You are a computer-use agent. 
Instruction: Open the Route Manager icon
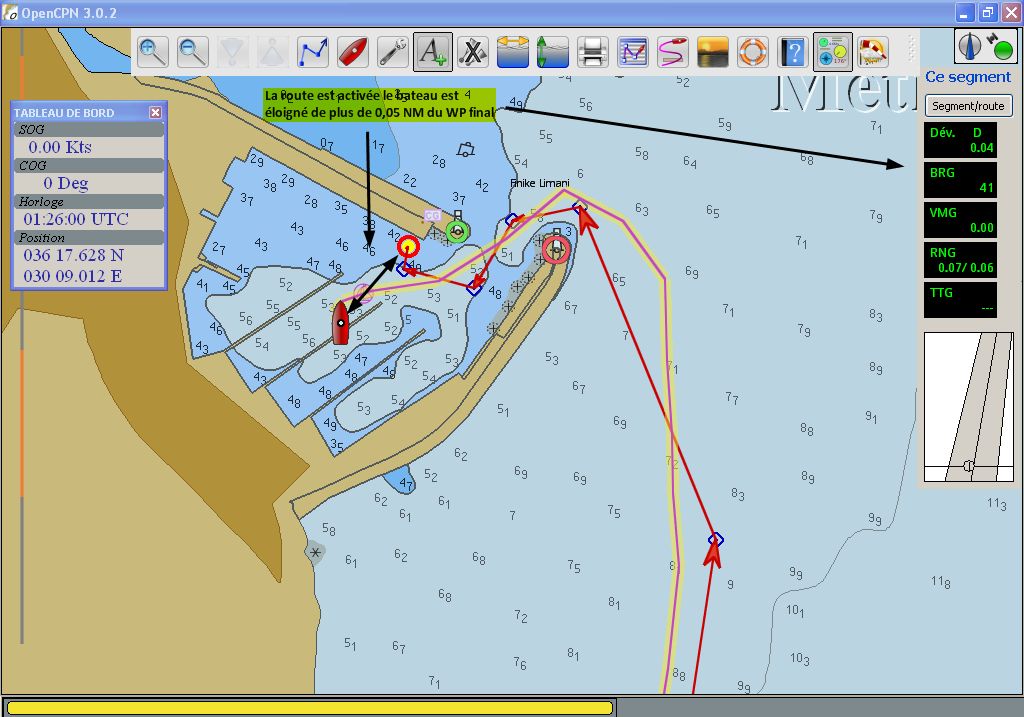pos(633,51)
